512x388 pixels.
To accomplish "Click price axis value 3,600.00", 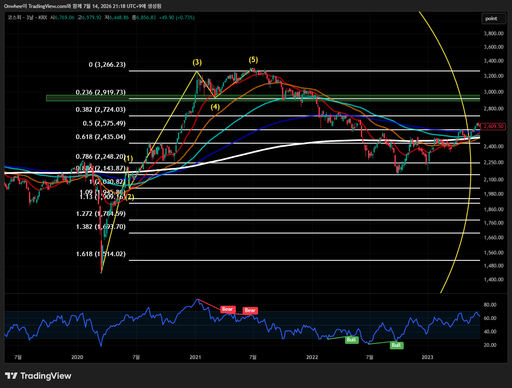I will (x=494, y=47).
